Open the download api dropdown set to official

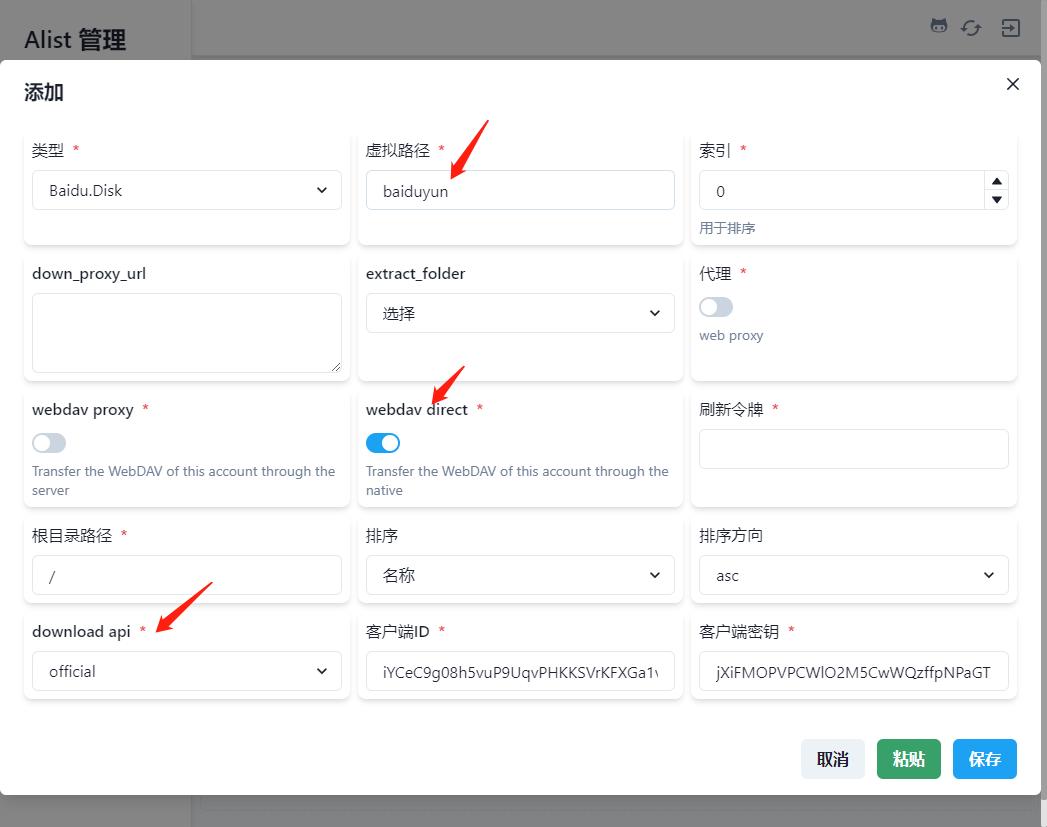click(186, 671)
